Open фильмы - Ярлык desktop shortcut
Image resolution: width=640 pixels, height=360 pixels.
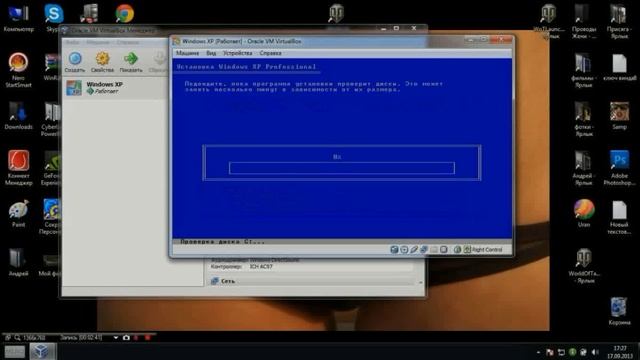[x=584, y=71]
